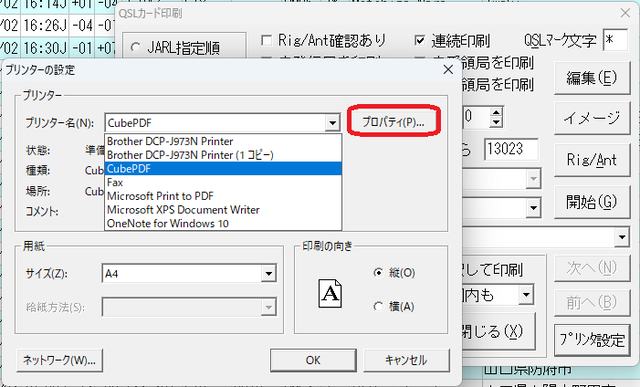The image size is (640, 387).
Task: Click the page orientation preview icon
Action: (x=330, y=293)
